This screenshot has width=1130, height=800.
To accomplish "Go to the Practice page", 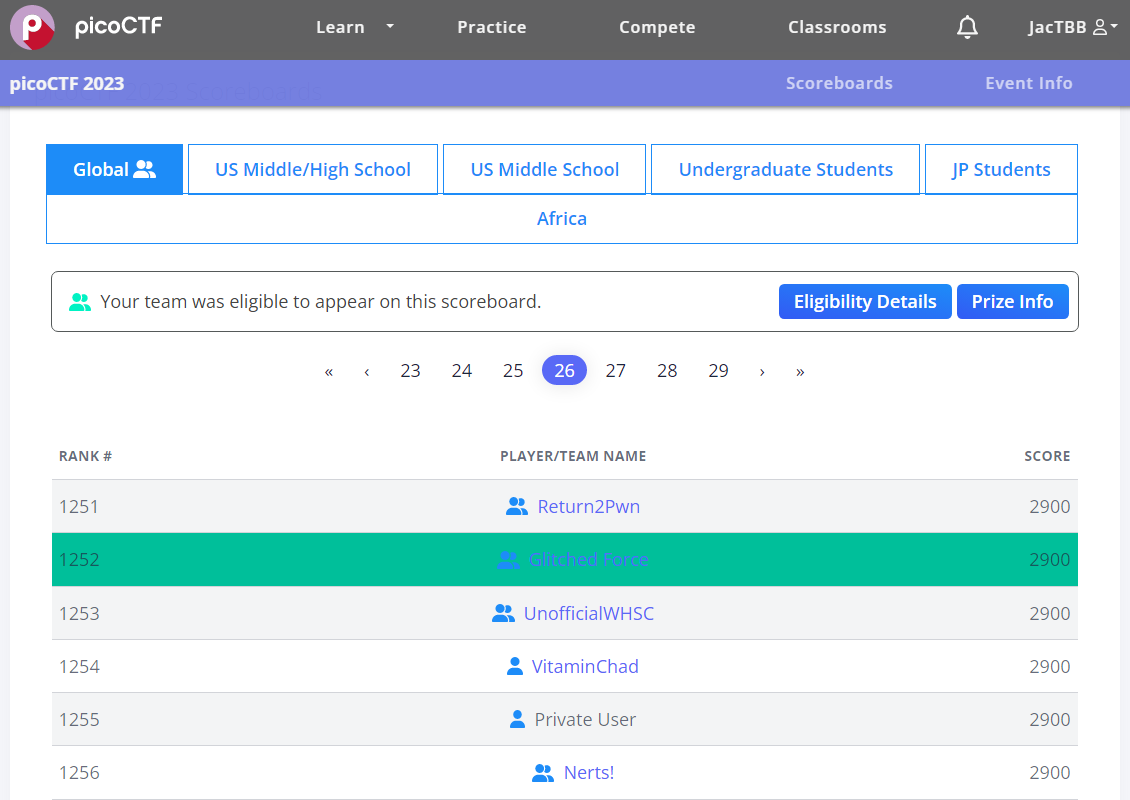I will 491,27.
